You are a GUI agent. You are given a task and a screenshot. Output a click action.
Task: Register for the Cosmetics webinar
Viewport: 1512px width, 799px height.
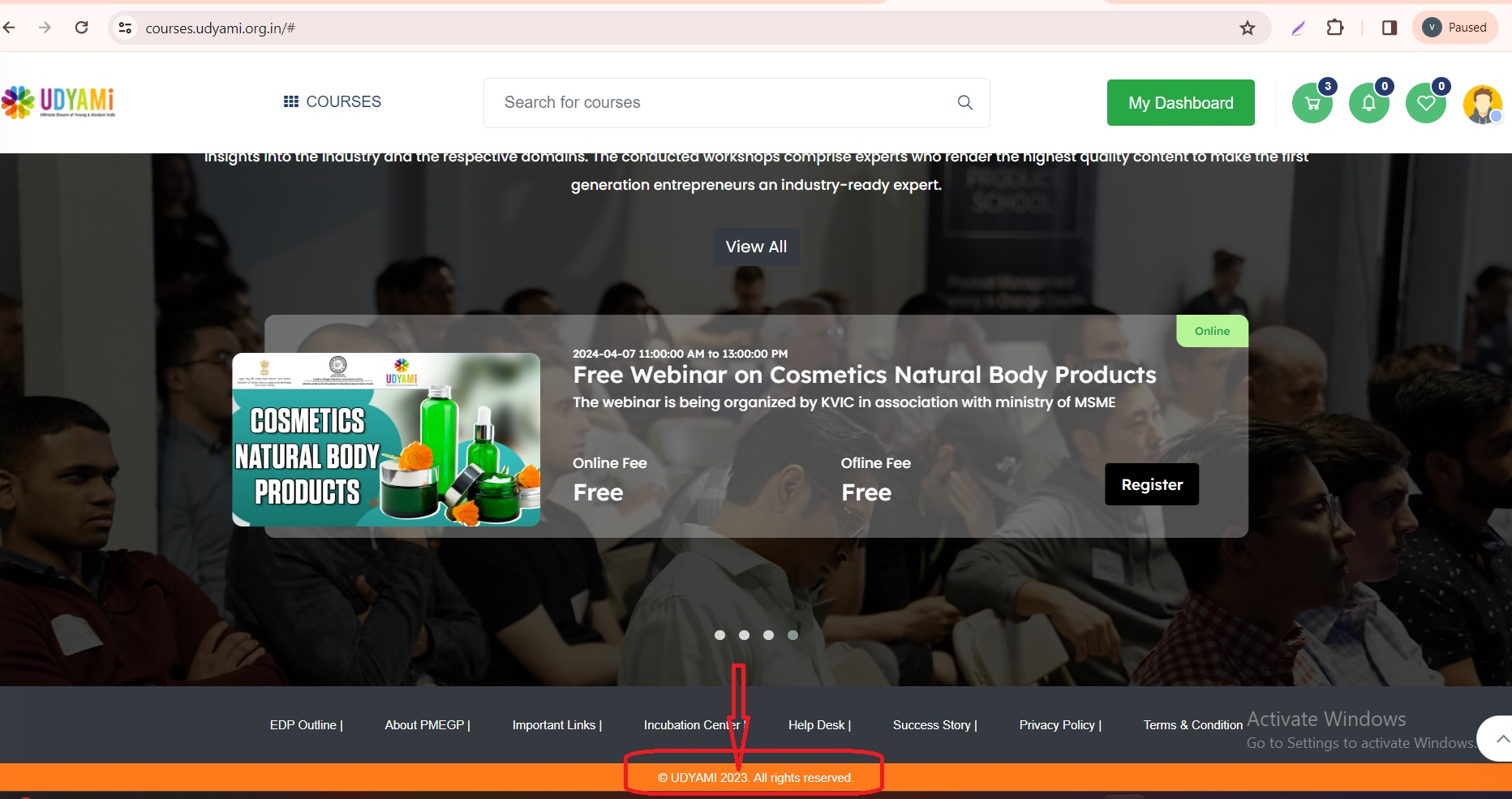pos(1151,483)
